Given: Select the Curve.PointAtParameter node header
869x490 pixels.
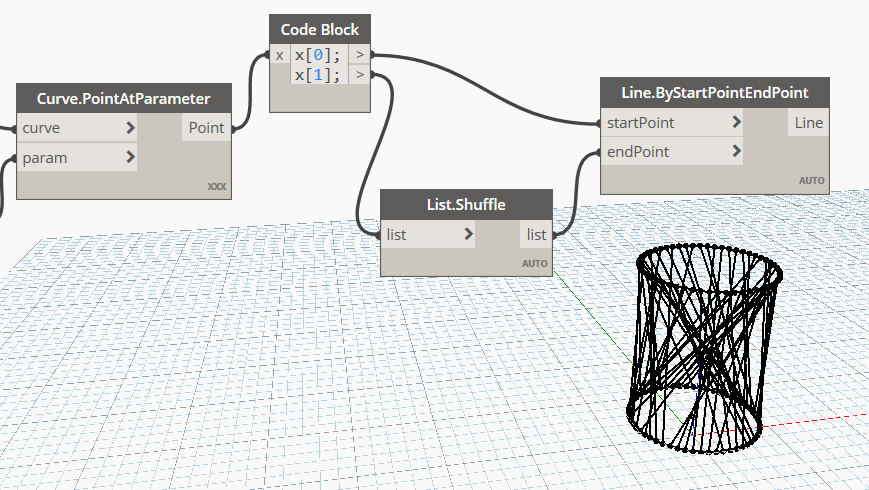Looking at the screenshot, I should (x=125, y=98).
